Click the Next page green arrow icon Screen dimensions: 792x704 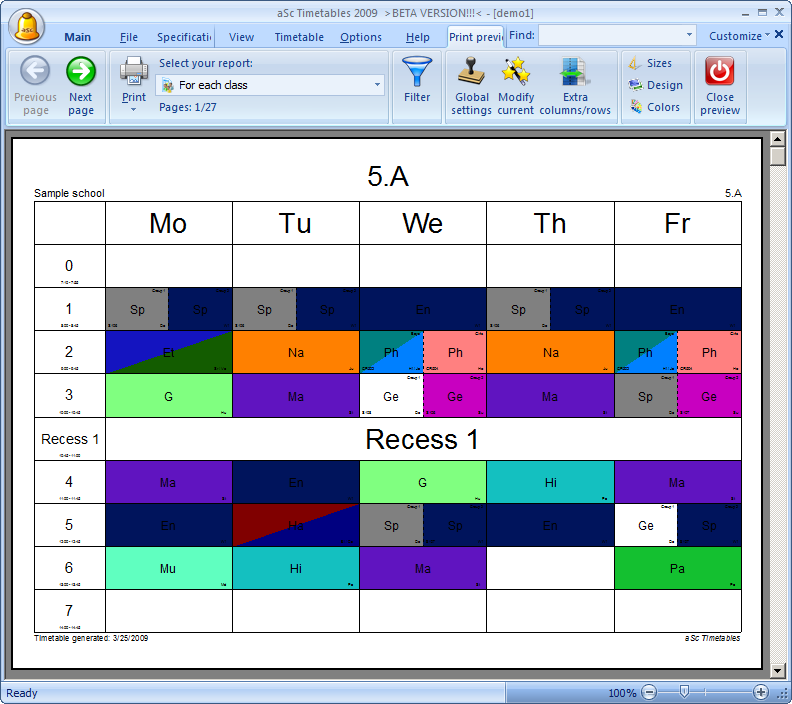pos(81,72)
